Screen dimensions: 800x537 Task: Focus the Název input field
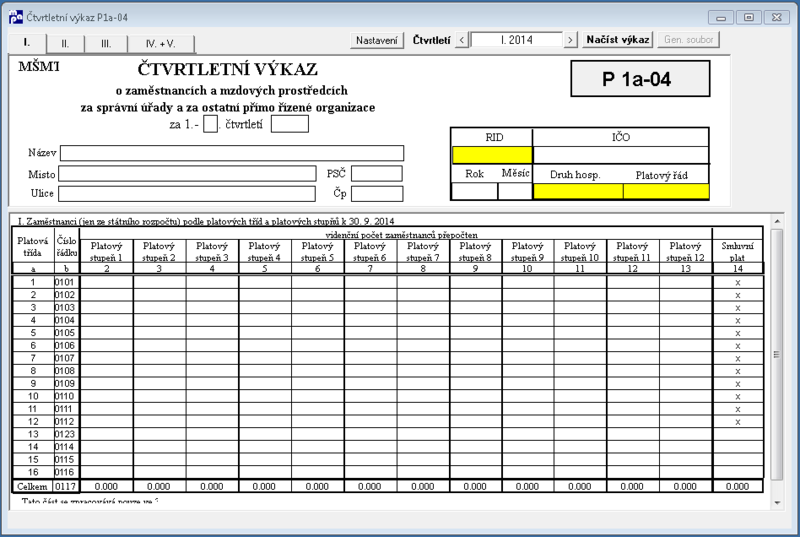point(232,153)
